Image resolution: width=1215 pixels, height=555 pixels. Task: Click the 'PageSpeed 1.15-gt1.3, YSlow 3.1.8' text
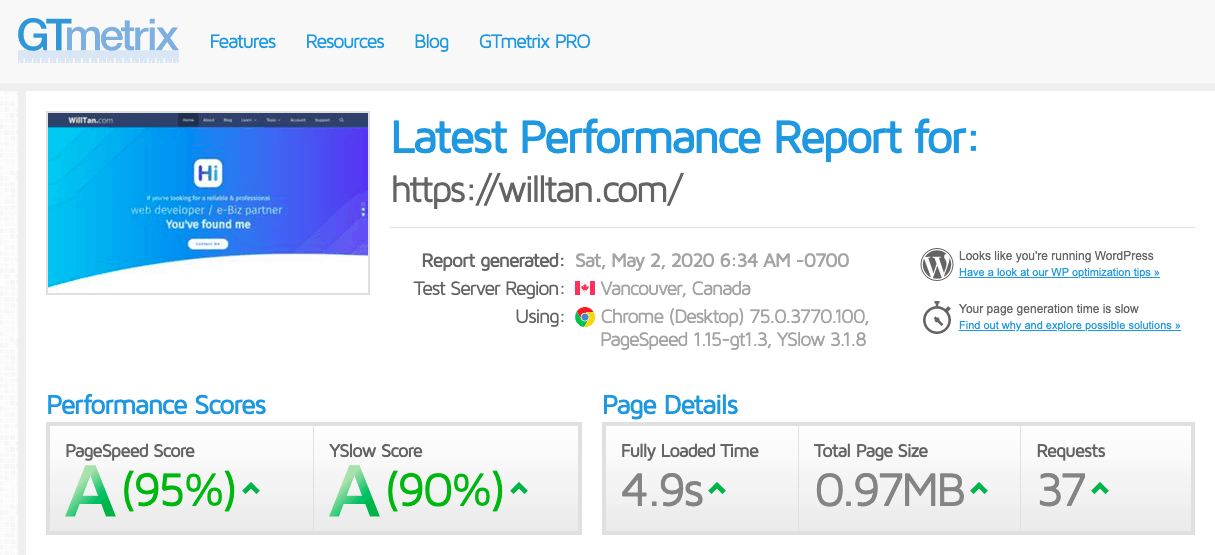733,340
